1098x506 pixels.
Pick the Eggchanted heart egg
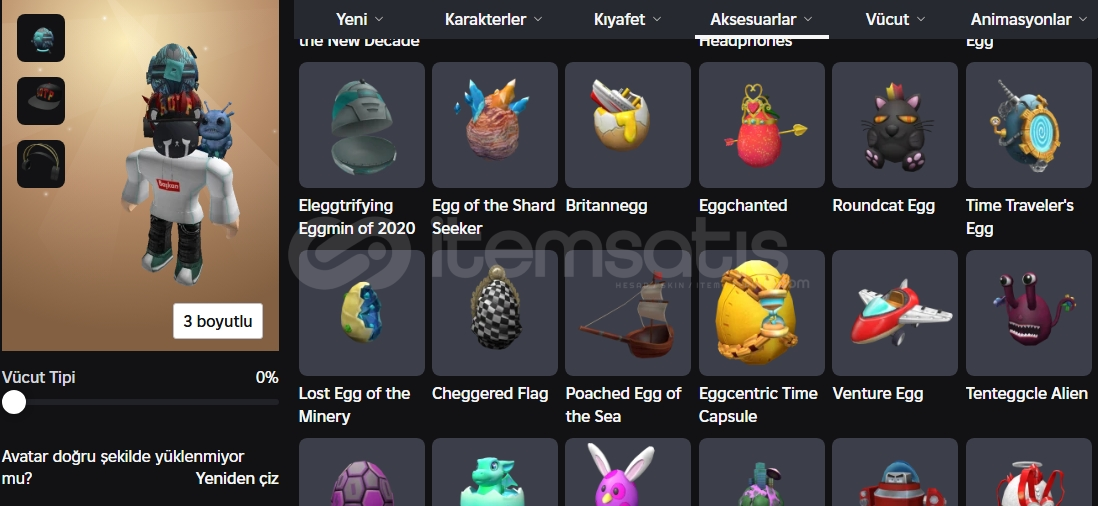click(x=762, y=125)
